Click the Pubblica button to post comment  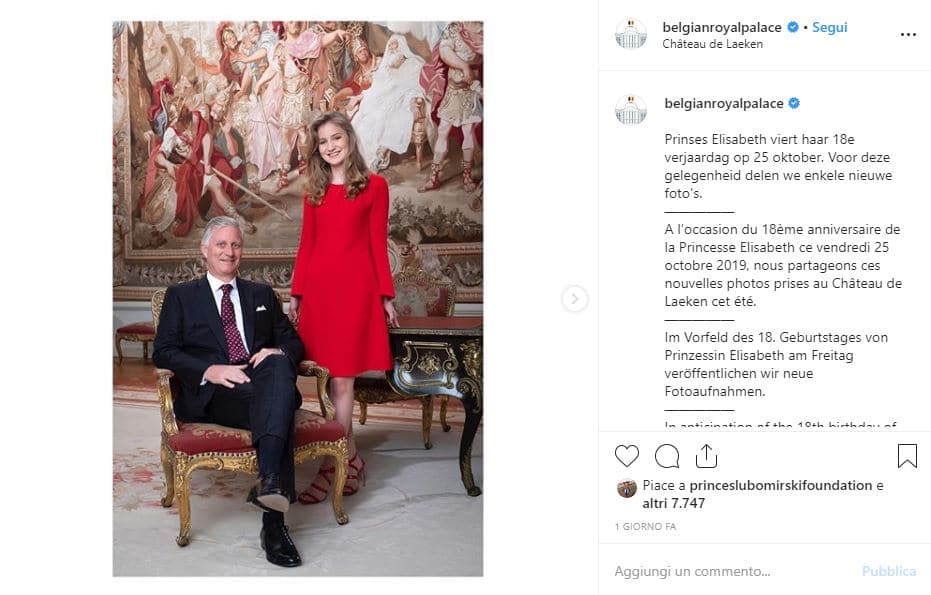click(x=889, y=571)
